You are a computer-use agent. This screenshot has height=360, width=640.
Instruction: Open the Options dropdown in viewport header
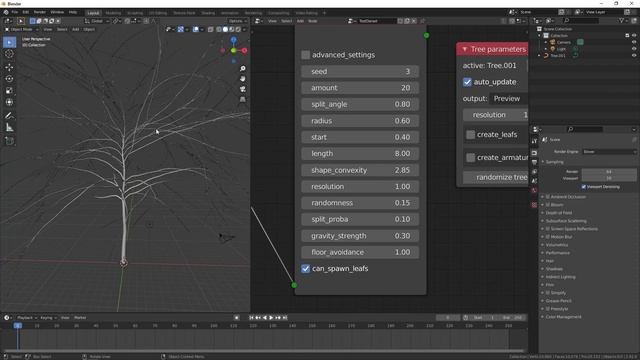[237, 21]
